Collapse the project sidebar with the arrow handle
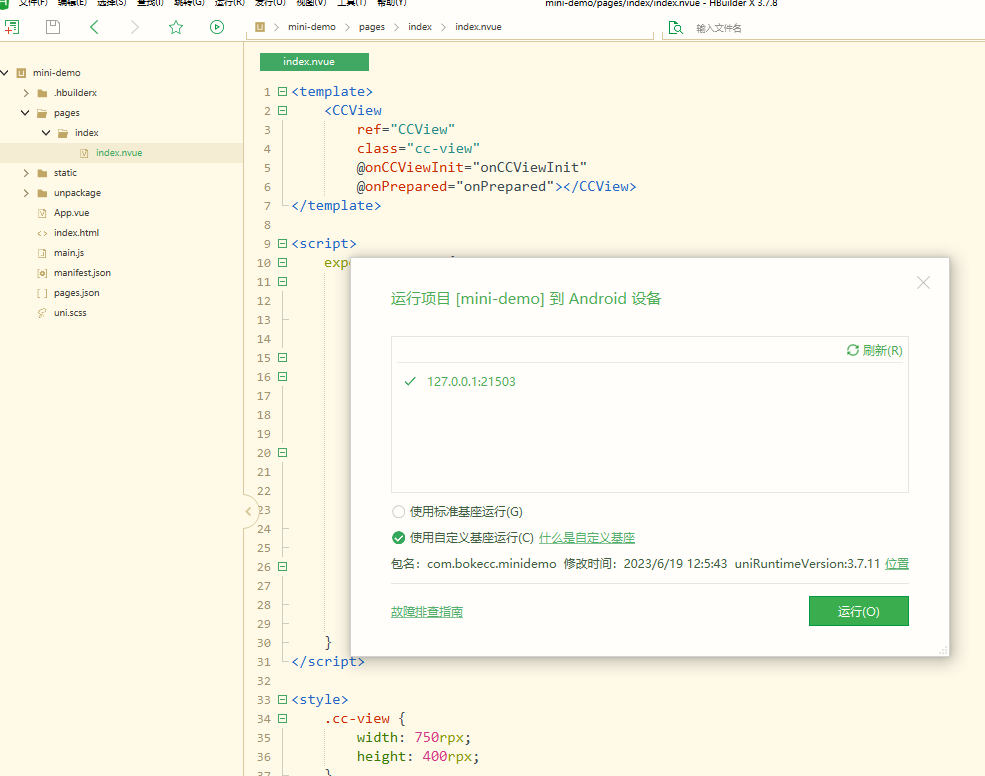The image size is (985, 776). (248, 511)
